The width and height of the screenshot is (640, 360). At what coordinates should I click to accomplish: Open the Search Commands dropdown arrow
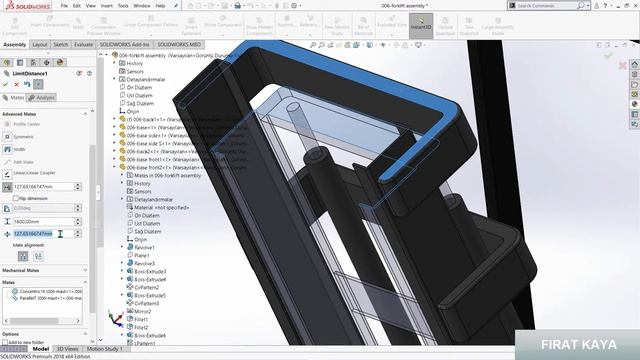[x=588, y=6]
